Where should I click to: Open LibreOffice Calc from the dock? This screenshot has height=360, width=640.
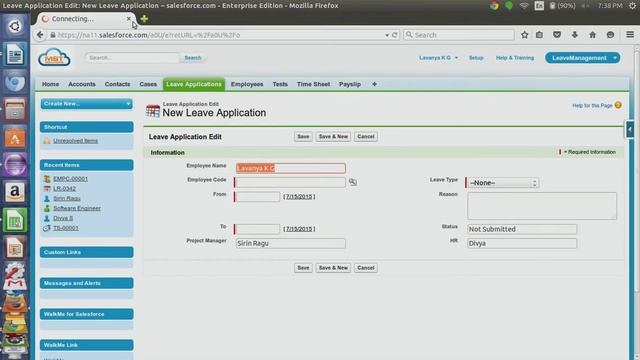pyautogui.click(x=15, y=220)
